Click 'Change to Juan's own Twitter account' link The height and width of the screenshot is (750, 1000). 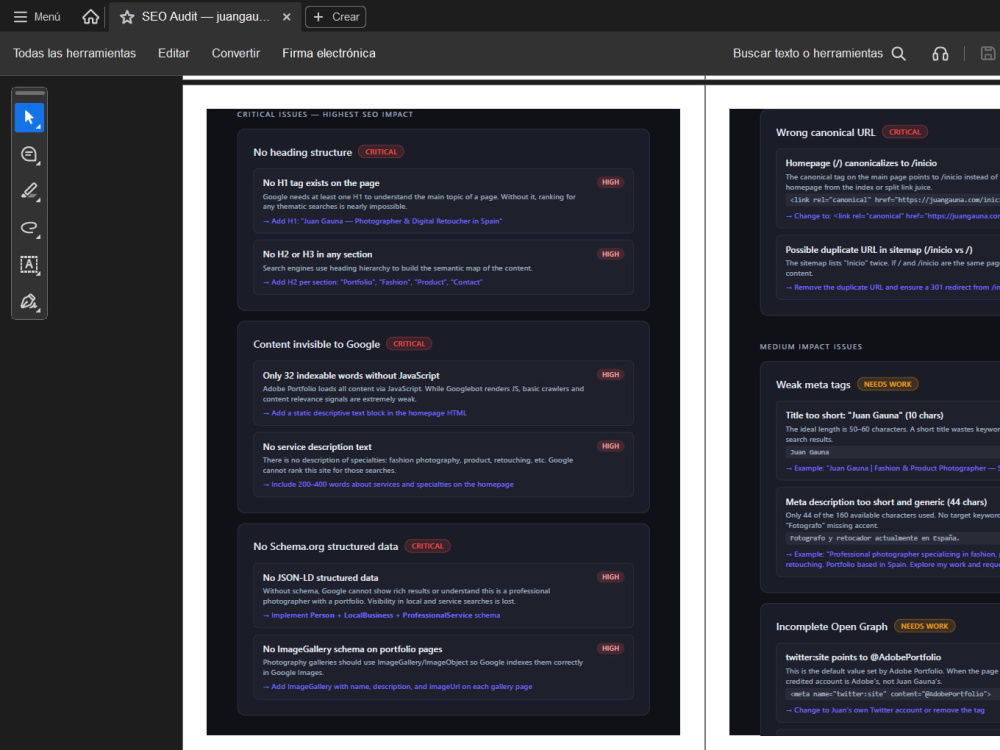(885, 710)
